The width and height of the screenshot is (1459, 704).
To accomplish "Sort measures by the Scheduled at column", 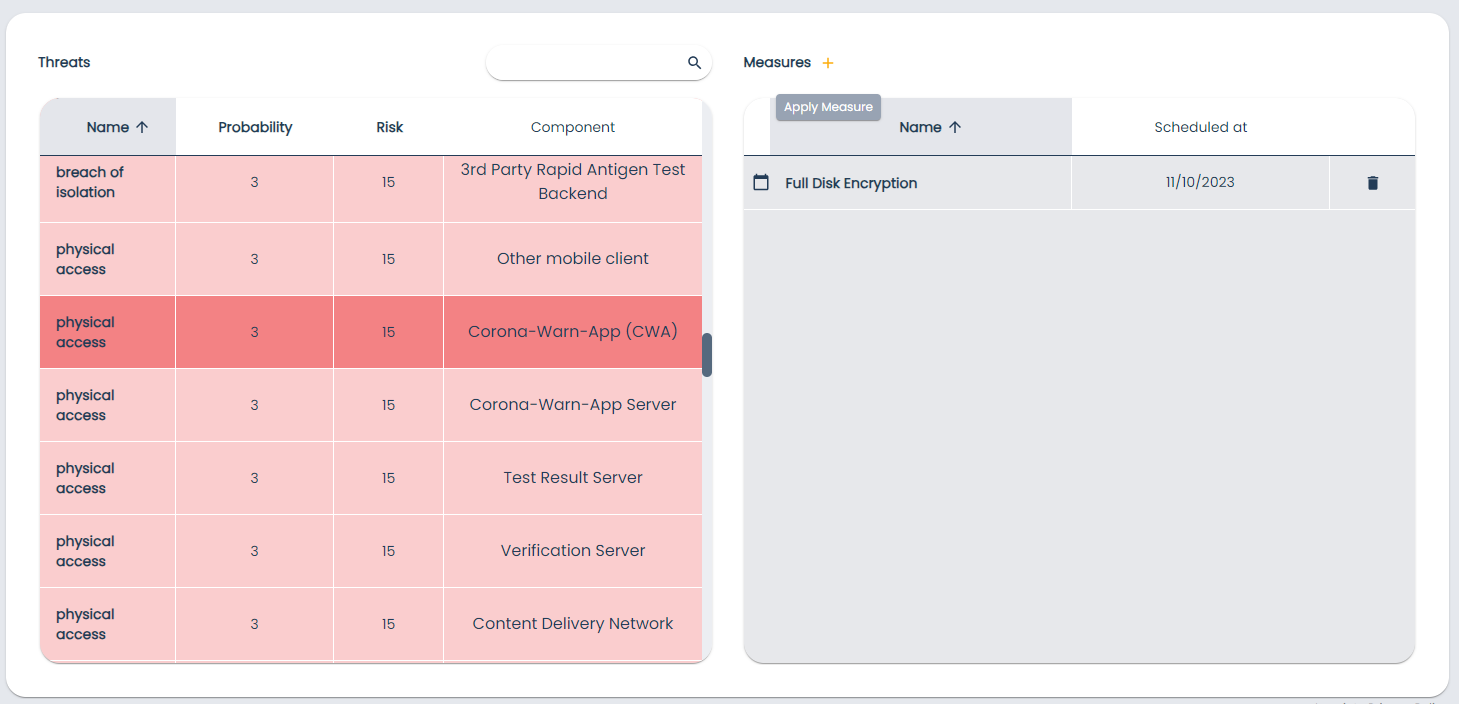I will coord(1200,127).
